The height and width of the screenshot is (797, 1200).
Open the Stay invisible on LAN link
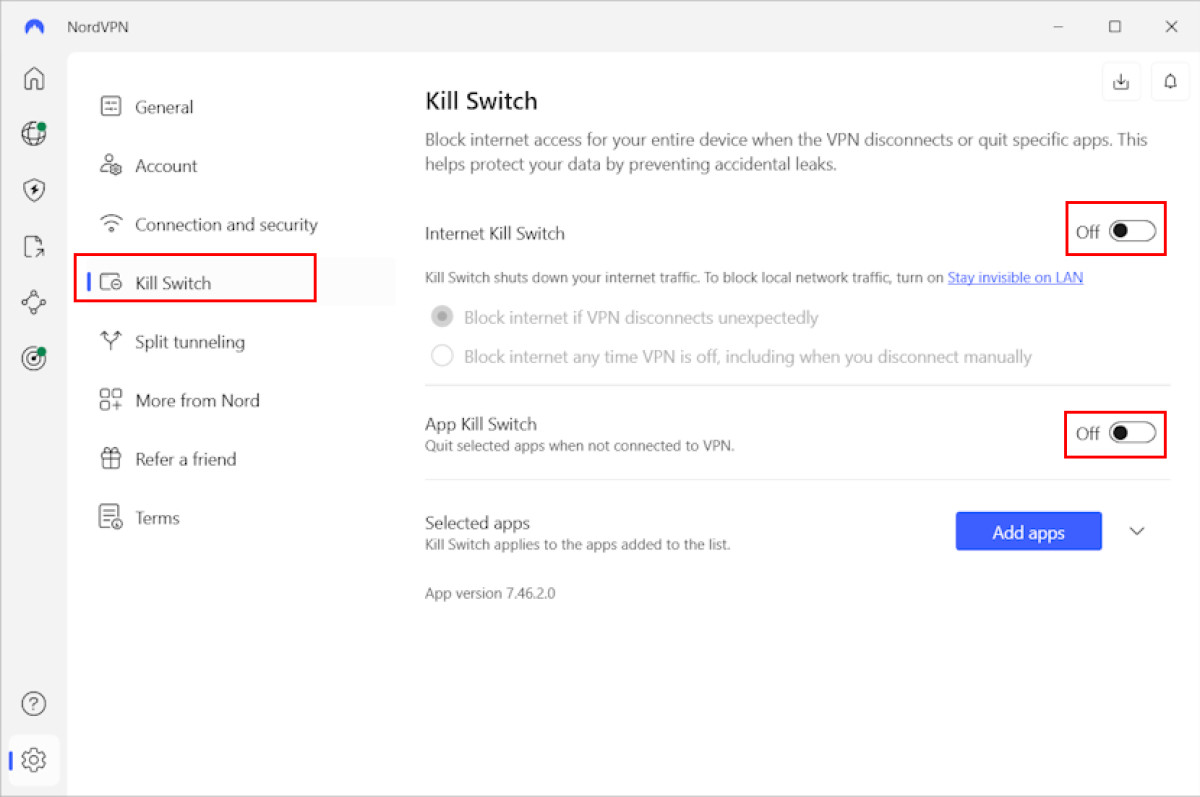click(1015, 278)
